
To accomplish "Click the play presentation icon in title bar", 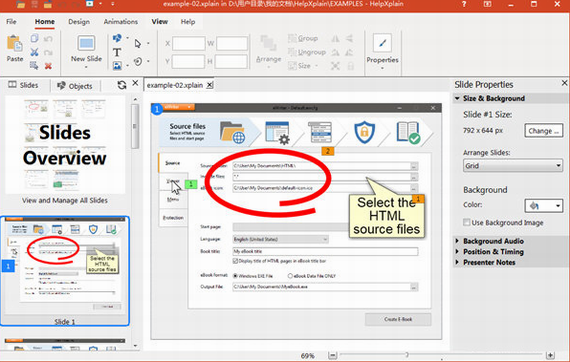I will coord(89,4).
